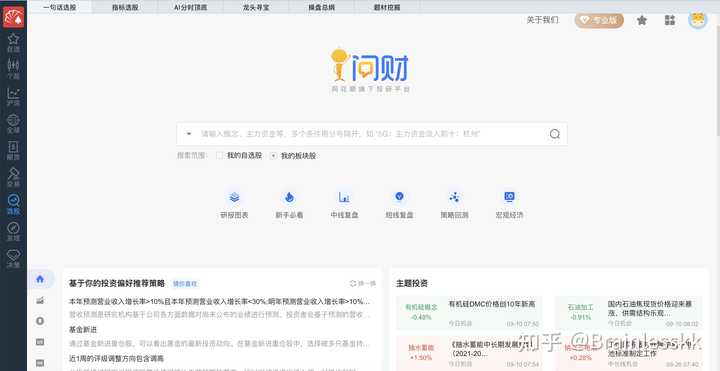
Task: Open the 龙头寻宝 tab
Action: 256,7
